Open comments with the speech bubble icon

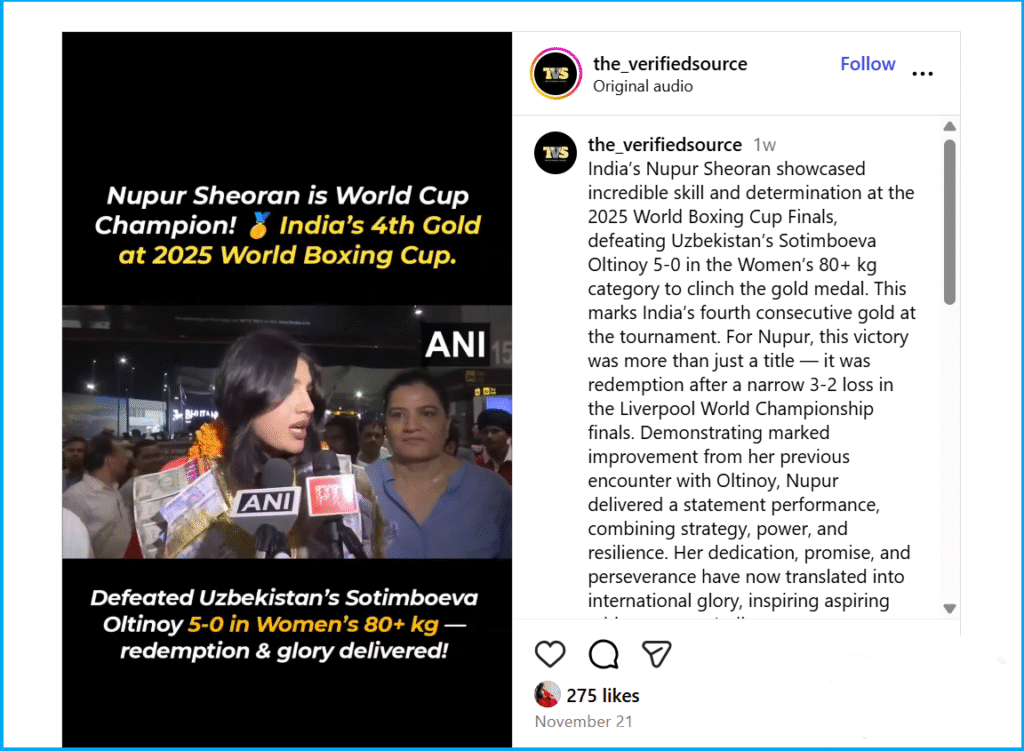tap(603, 654)
